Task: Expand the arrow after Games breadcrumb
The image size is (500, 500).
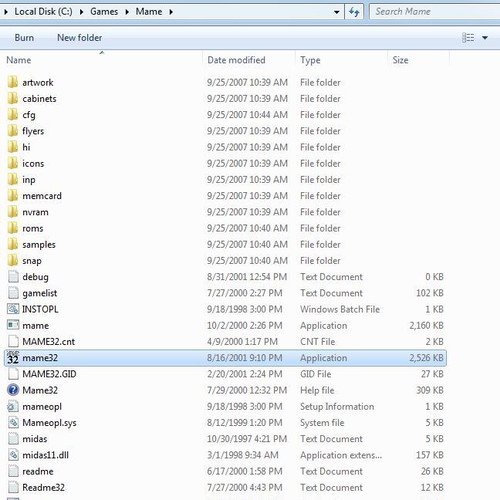Action: [x=127, y=12]
